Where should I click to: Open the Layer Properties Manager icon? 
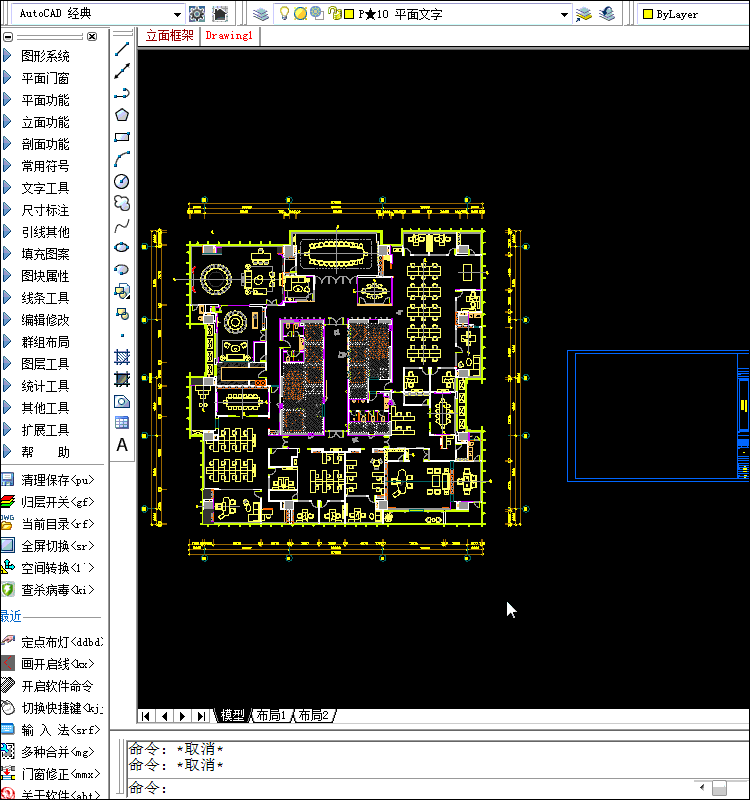tap(260, 14)
